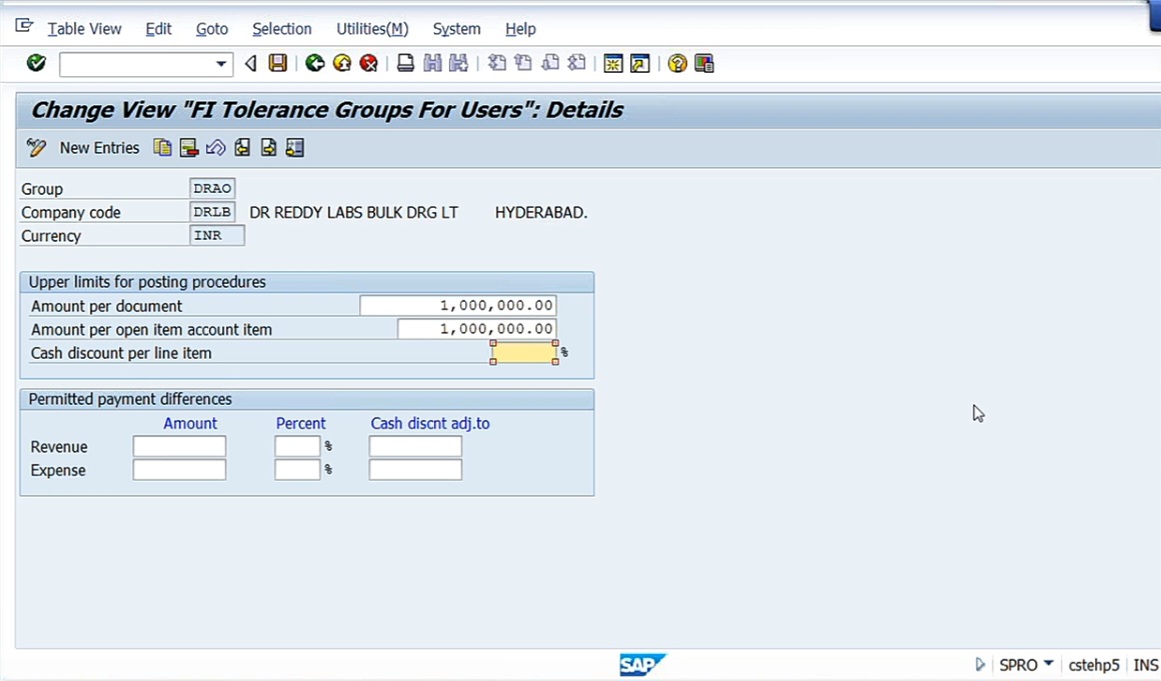The width and height of the screenshot is (1161, 681).
Task: Click the Undo Change icon
Action: coord(215,147)
